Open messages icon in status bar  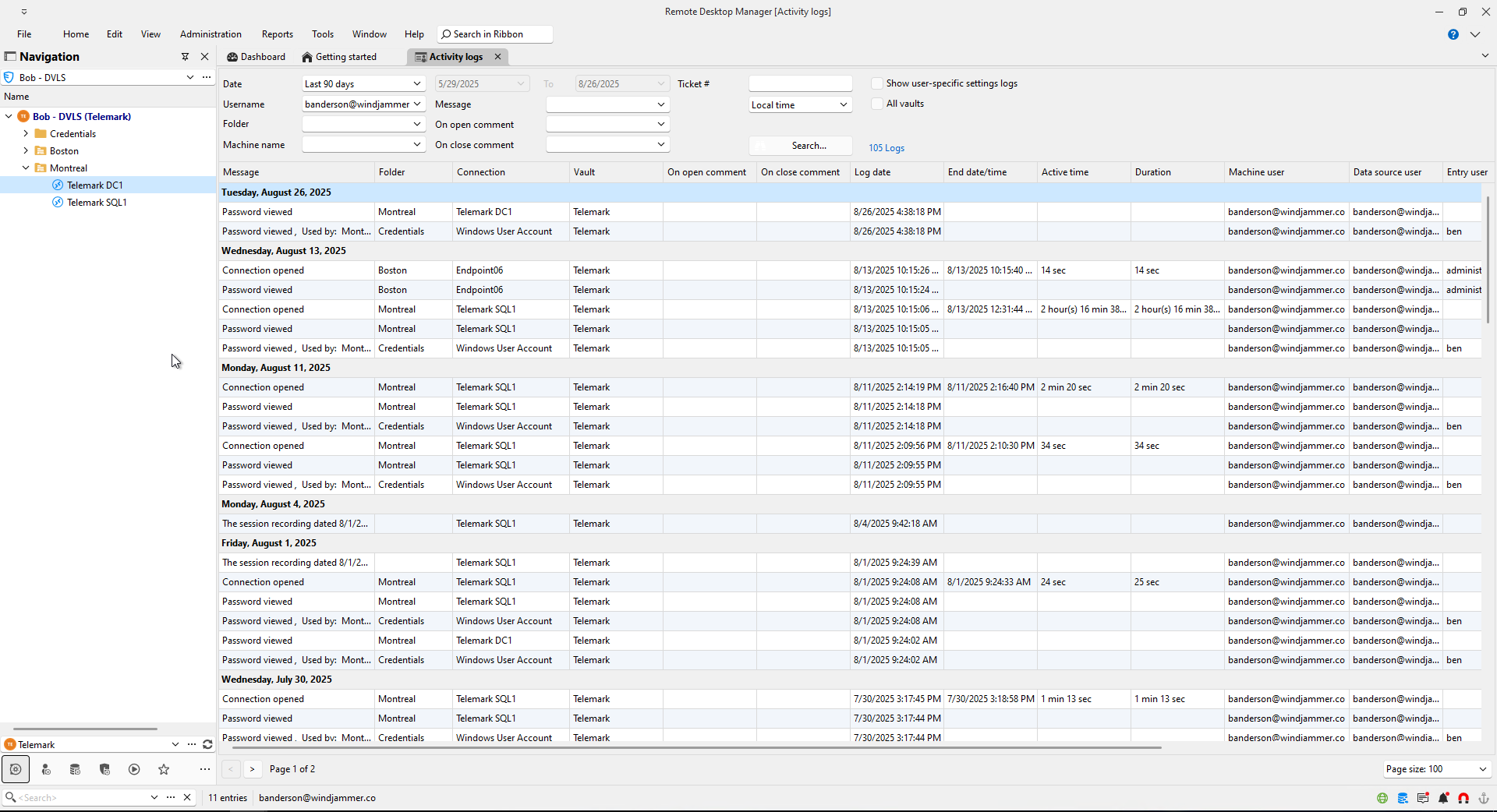point(1423,798)
